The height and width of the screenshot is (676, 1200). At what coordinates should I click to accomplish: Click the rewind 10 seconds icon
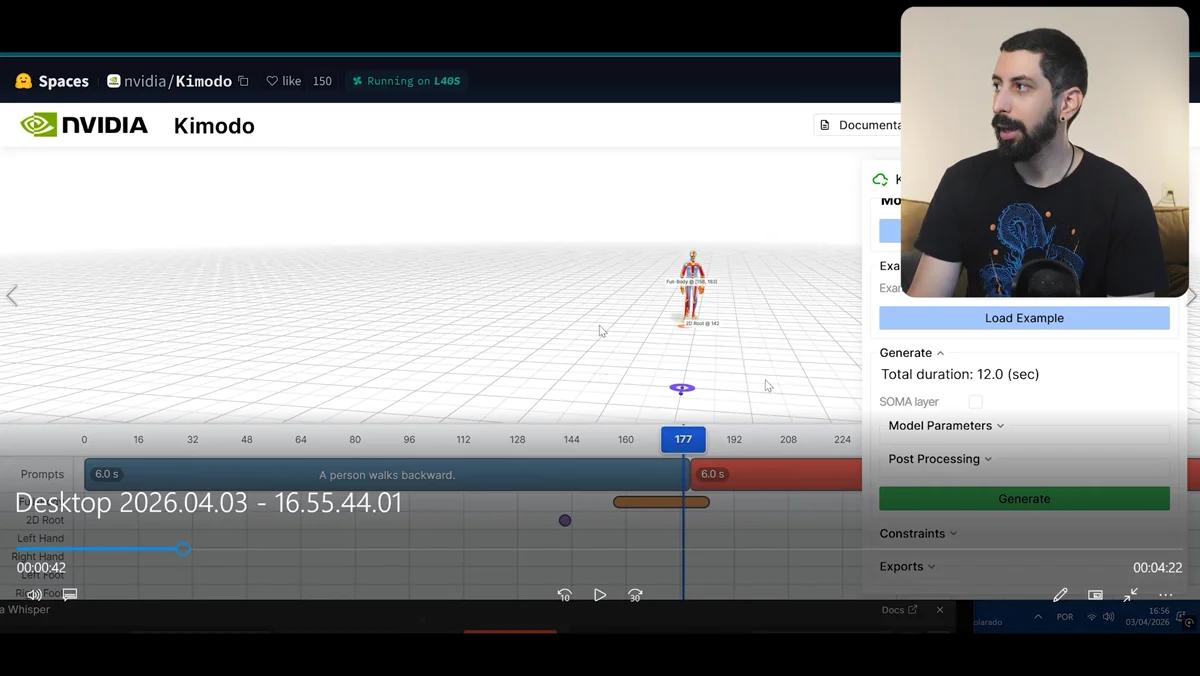[x=565, y=595]
